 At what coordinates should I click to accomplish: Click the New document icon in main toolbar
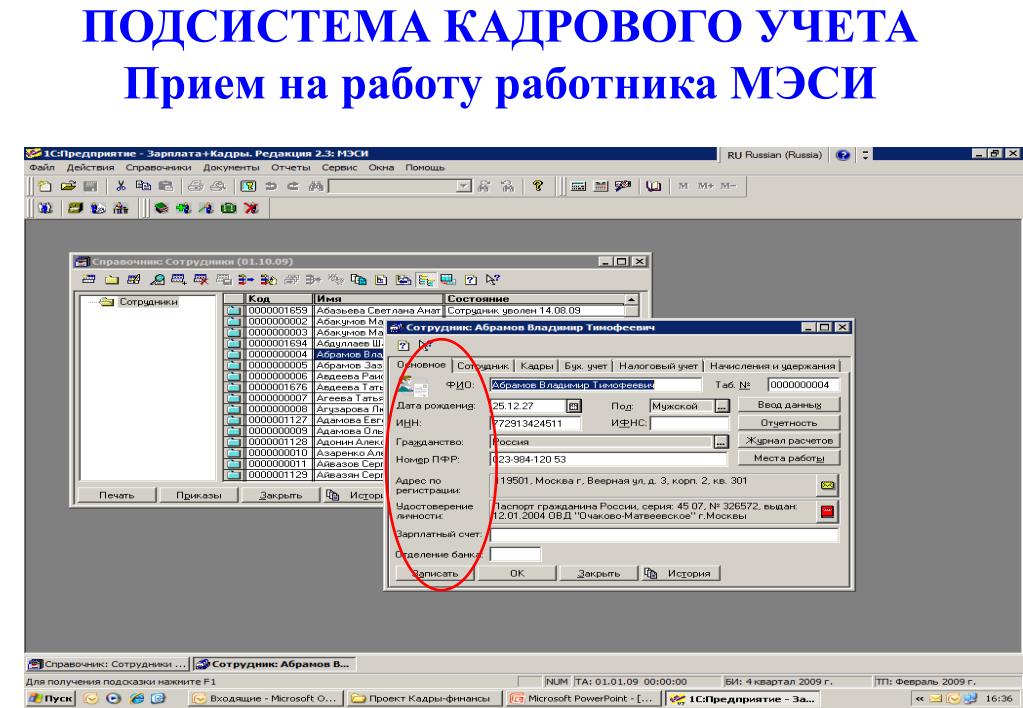(x=45, y=186)
